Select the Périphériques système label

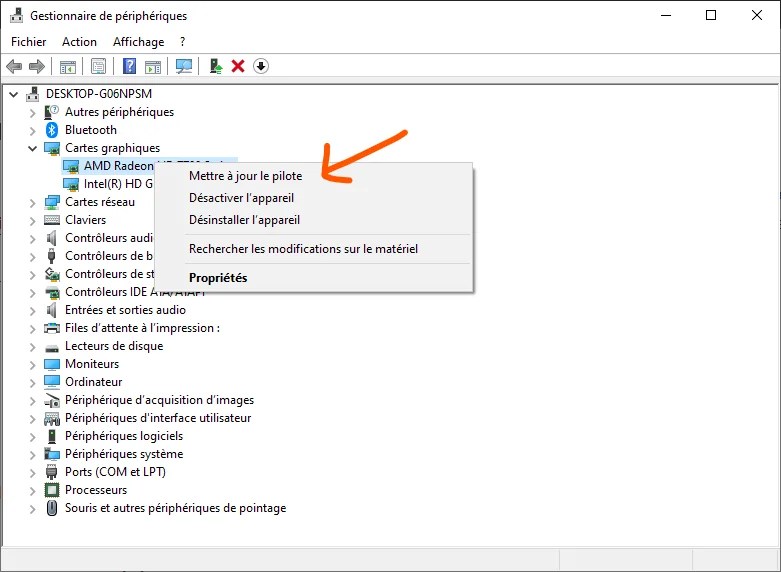tap(124, 454)
